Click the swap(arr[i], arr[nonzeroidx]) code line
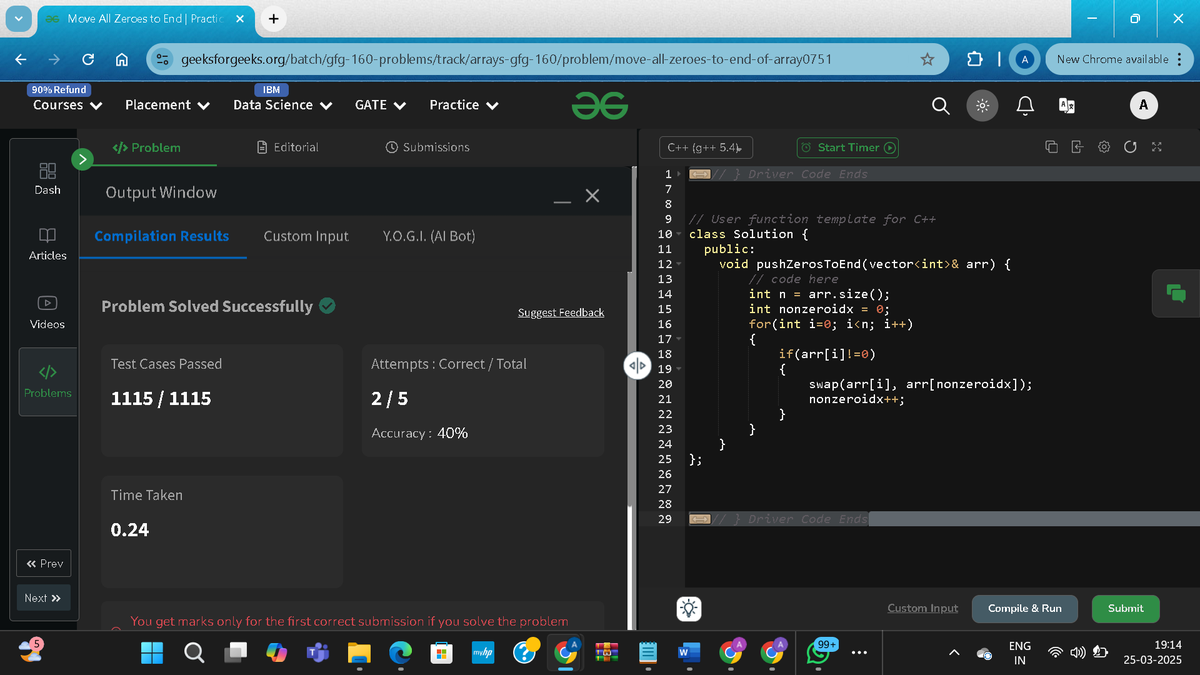Image resolution: width=1200 pixels, height=675 pixels. [920, 384]
